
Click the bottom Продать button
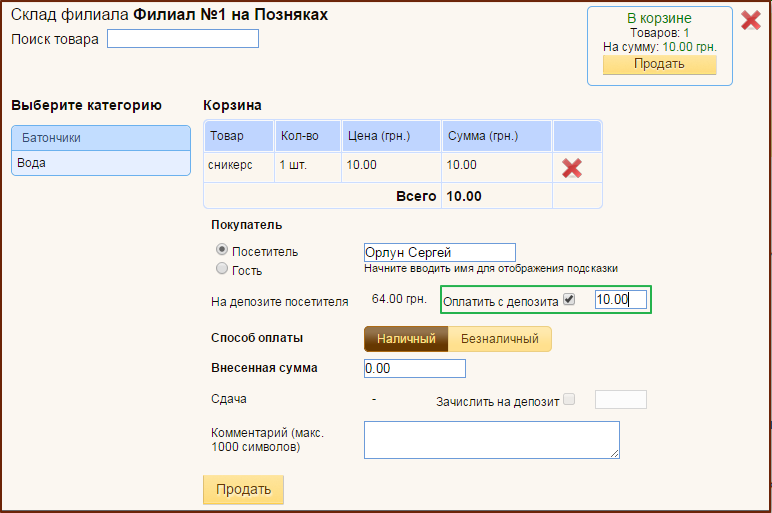pyautogui.click(x=243, y=489)
